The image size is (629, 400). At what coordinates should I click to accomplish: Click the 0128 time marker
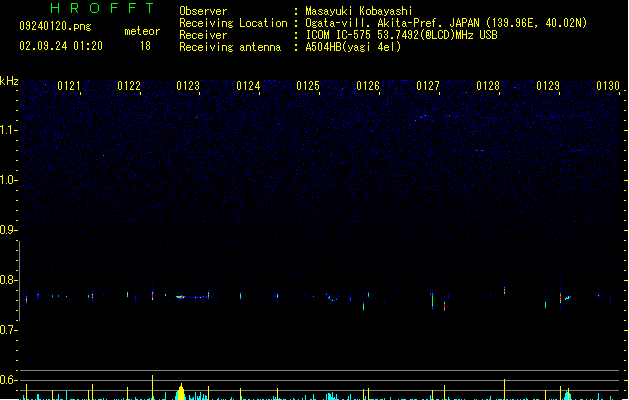(488, 86)
